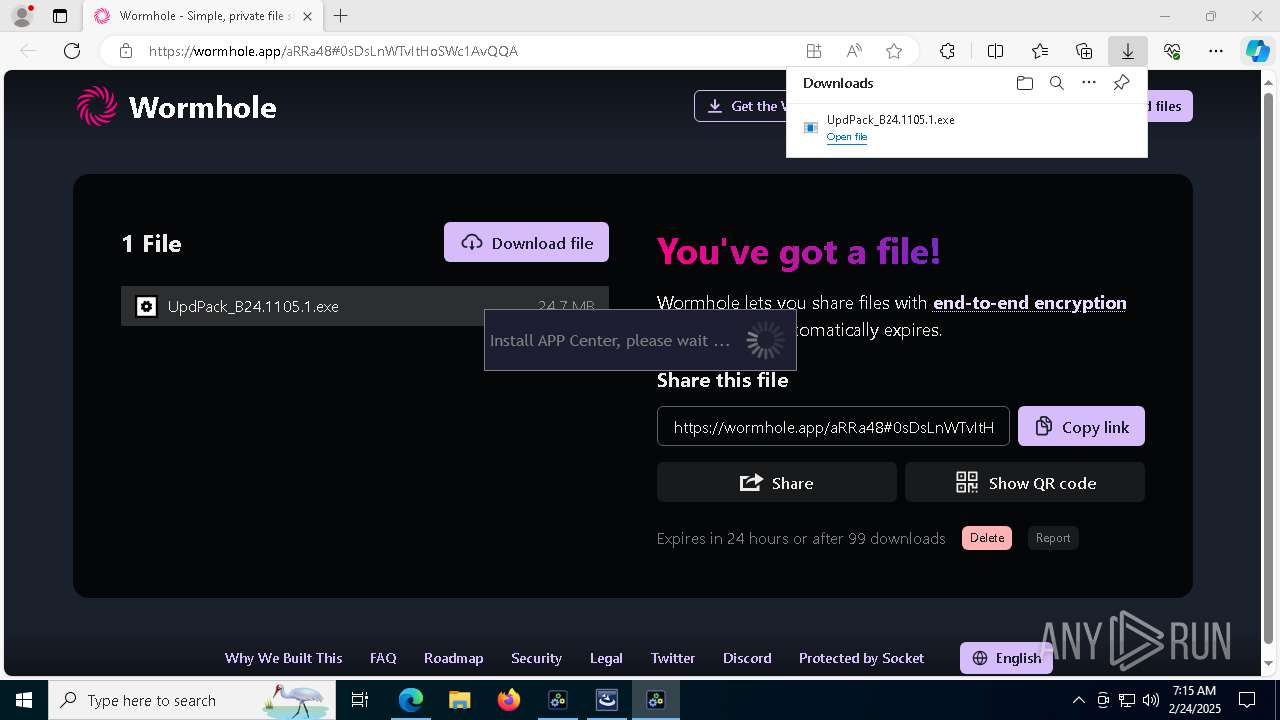Open Microsoft Edge from taskbar
The height and width of the screenshot is (720, 1280).
411,700
